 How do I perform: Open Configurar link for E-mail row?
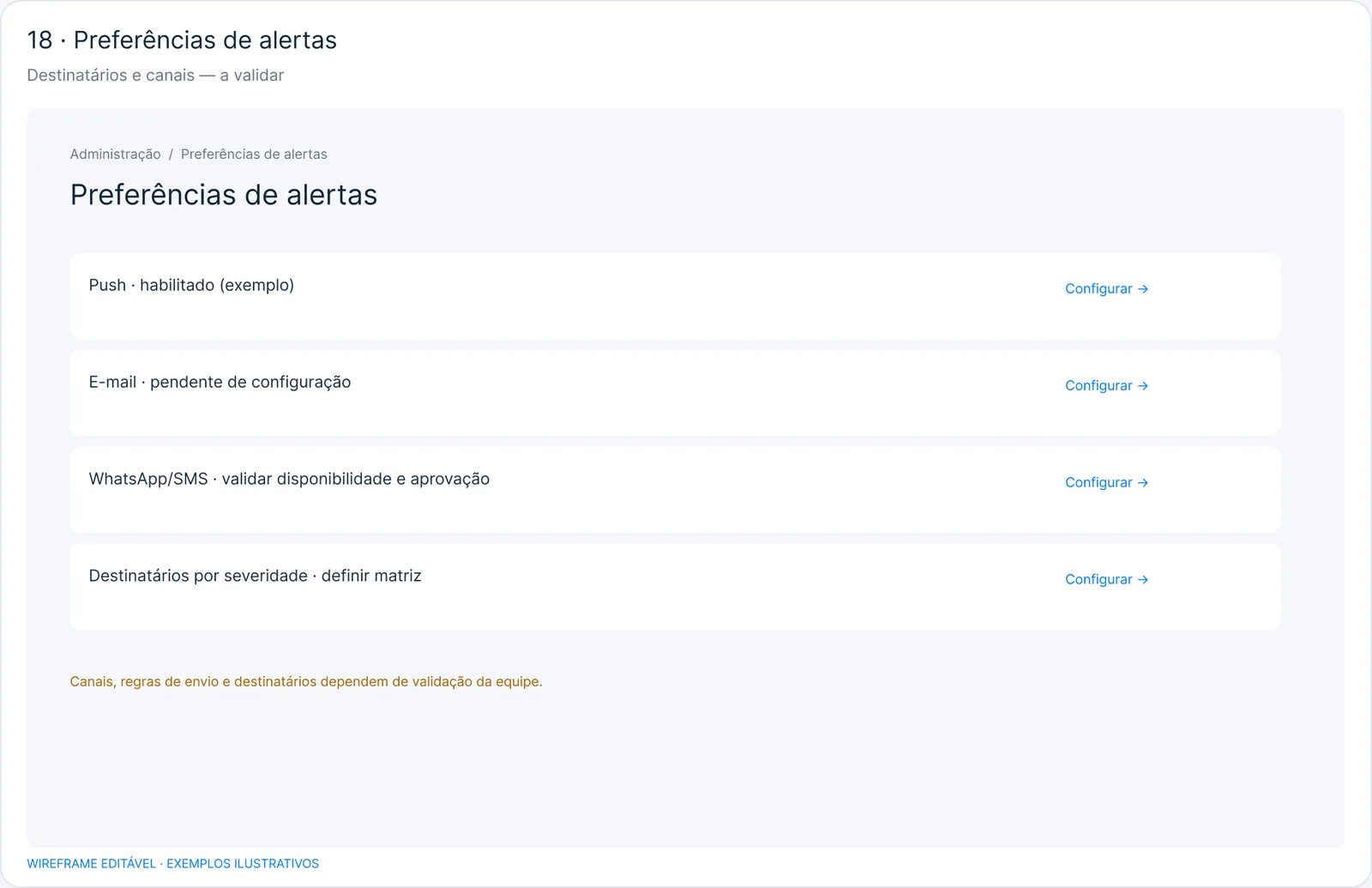click(1106, 386)
